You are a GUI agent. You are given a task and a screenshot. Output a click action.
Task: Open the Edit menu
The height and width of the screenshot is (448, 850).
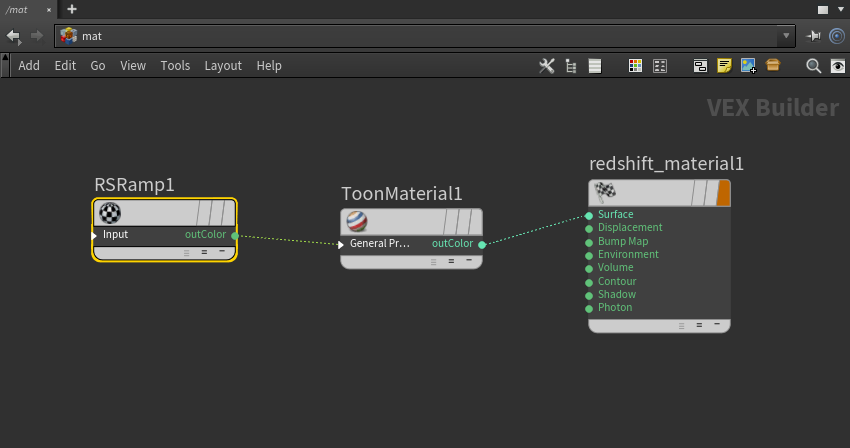65,66
